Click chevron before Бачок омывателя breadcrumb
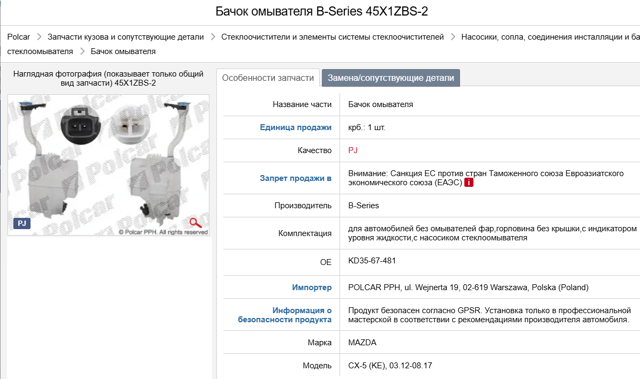Screen dimensions: 640x379 point(82,51)
